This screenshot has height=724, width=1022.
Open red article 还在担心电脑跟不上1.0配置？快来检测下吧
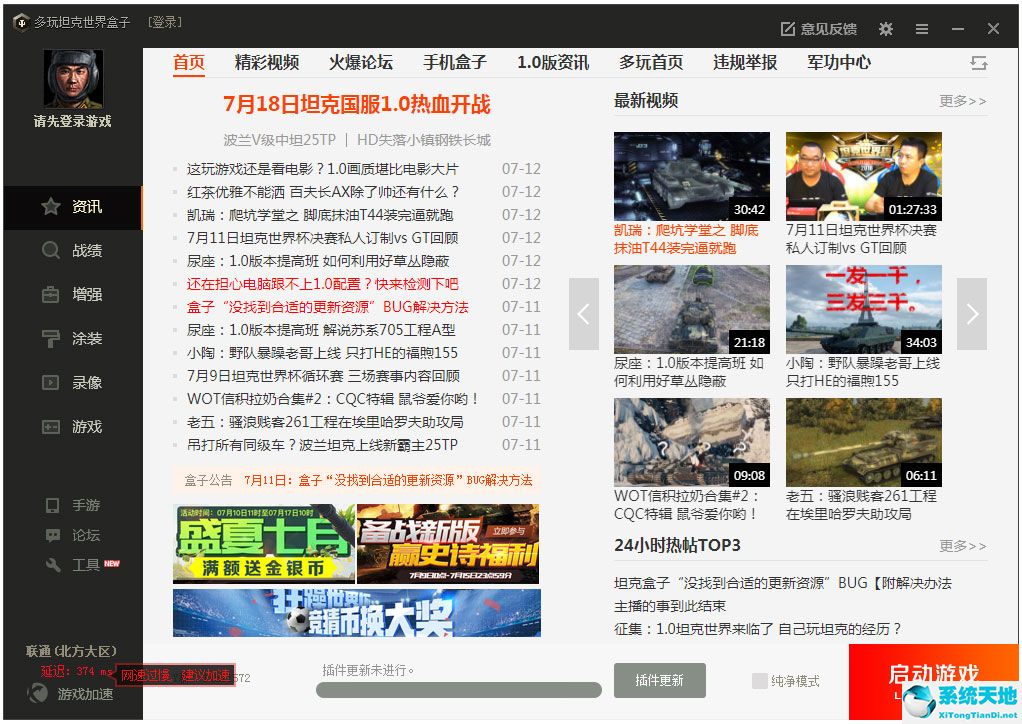pyautogui.click(x=323, y=284)
